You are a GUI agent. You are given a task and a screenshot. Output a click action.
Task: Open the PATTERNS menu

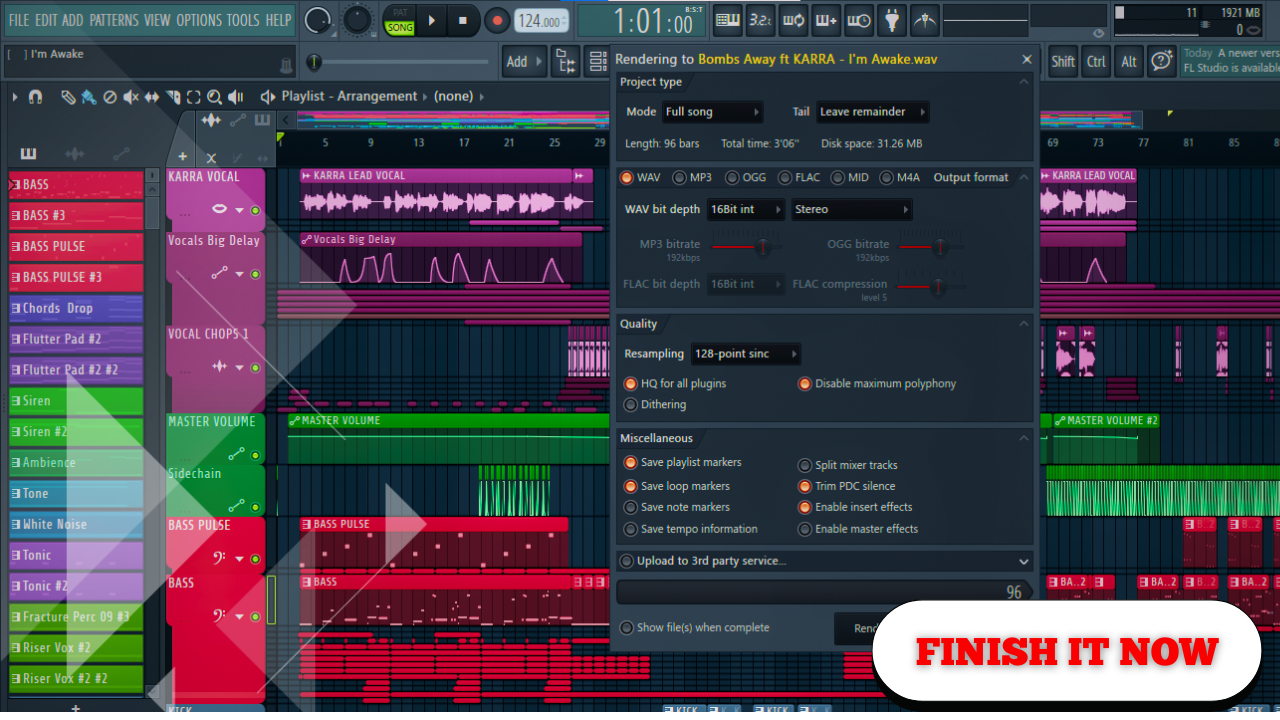point(113,20)
